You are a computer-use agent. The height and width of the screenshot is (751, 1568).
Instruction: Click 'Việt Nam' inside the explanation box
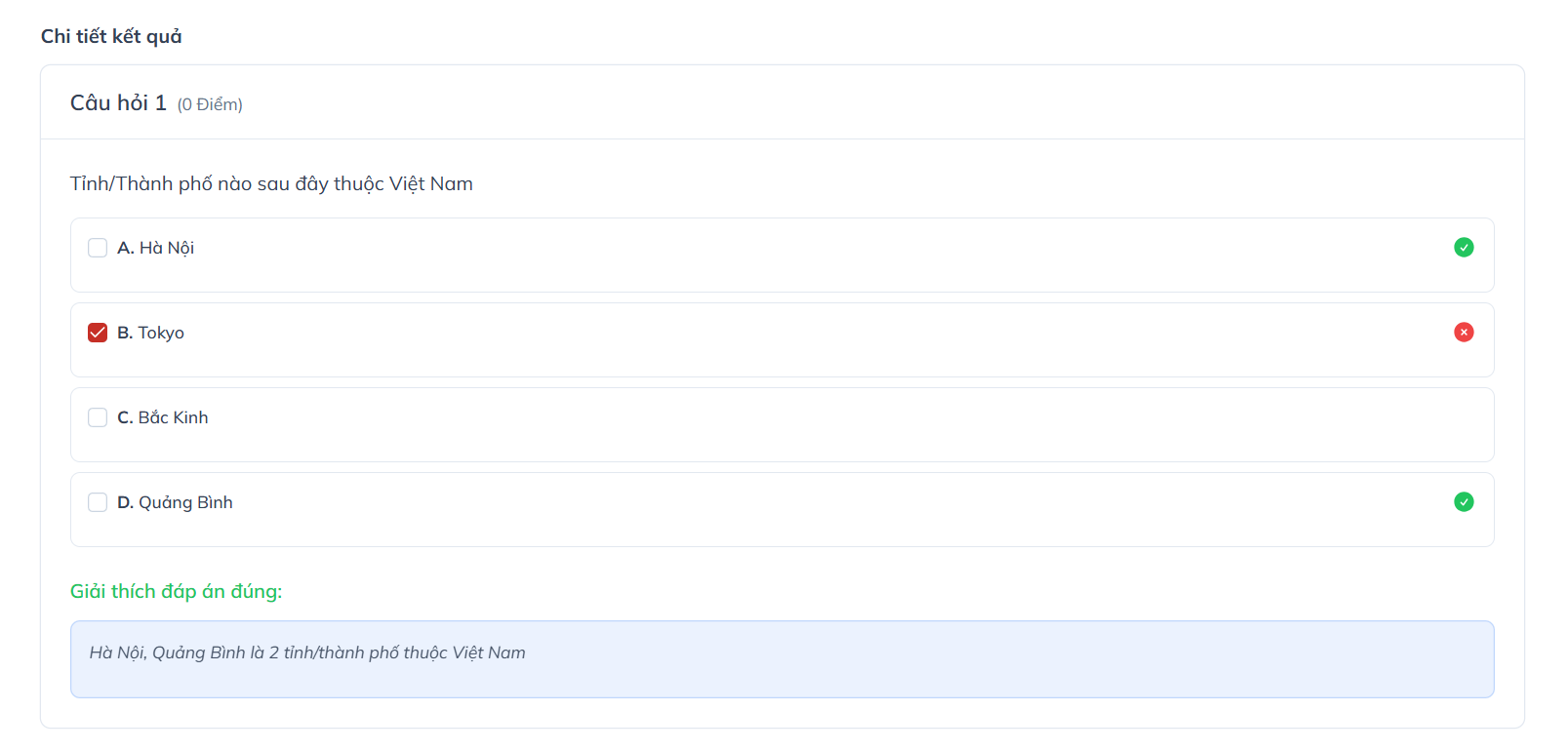(489, 652)
